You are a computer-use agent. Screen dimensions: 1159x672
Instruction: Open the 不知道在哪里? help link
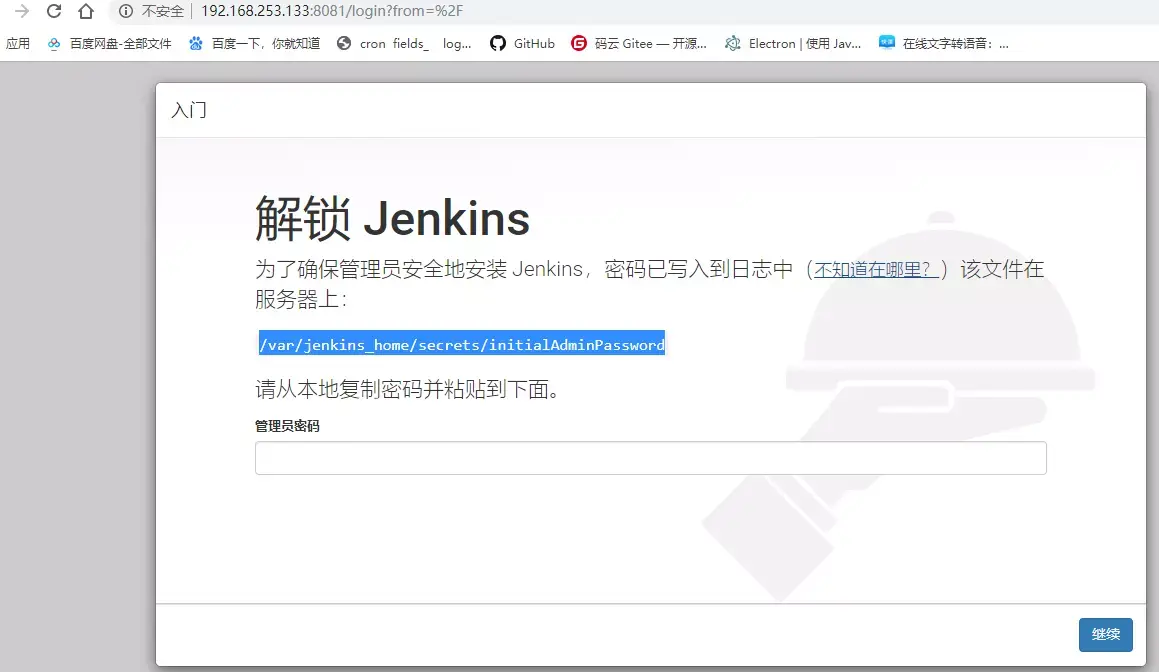tap(876, 270)
